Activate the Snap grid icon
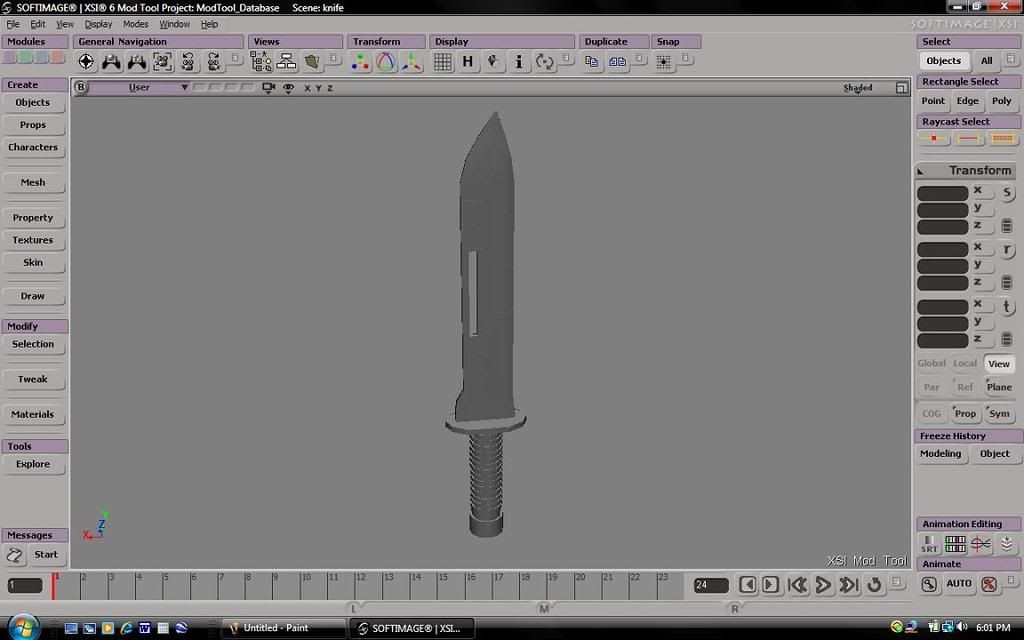 point(664,62)
